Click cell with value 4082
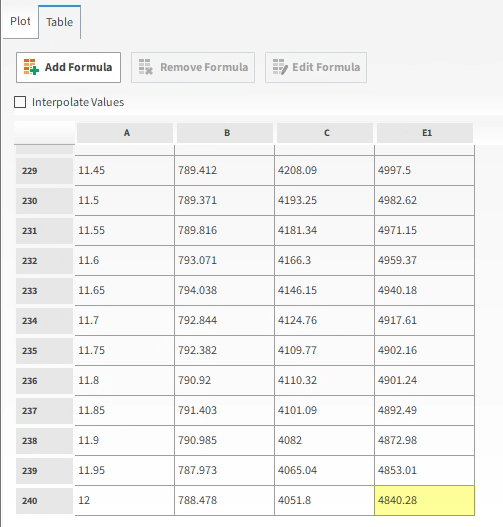Screen dimensions: 503x527 [324, 440]
